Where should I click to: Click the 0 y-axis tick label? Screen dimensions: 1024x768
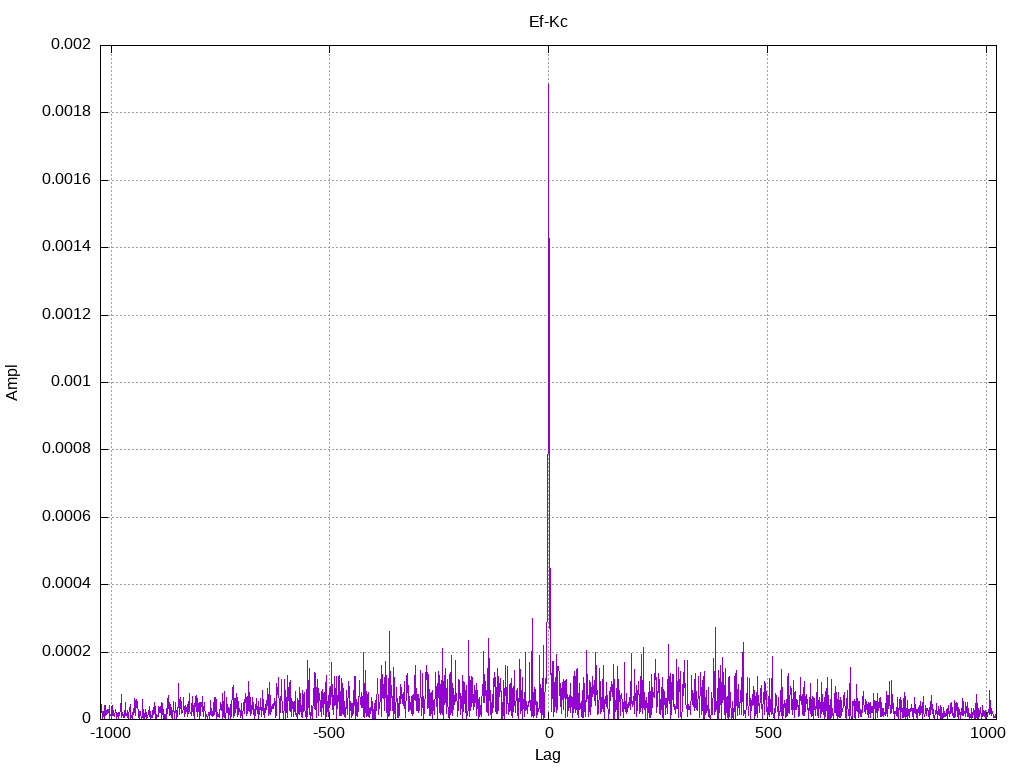(86, 719)
